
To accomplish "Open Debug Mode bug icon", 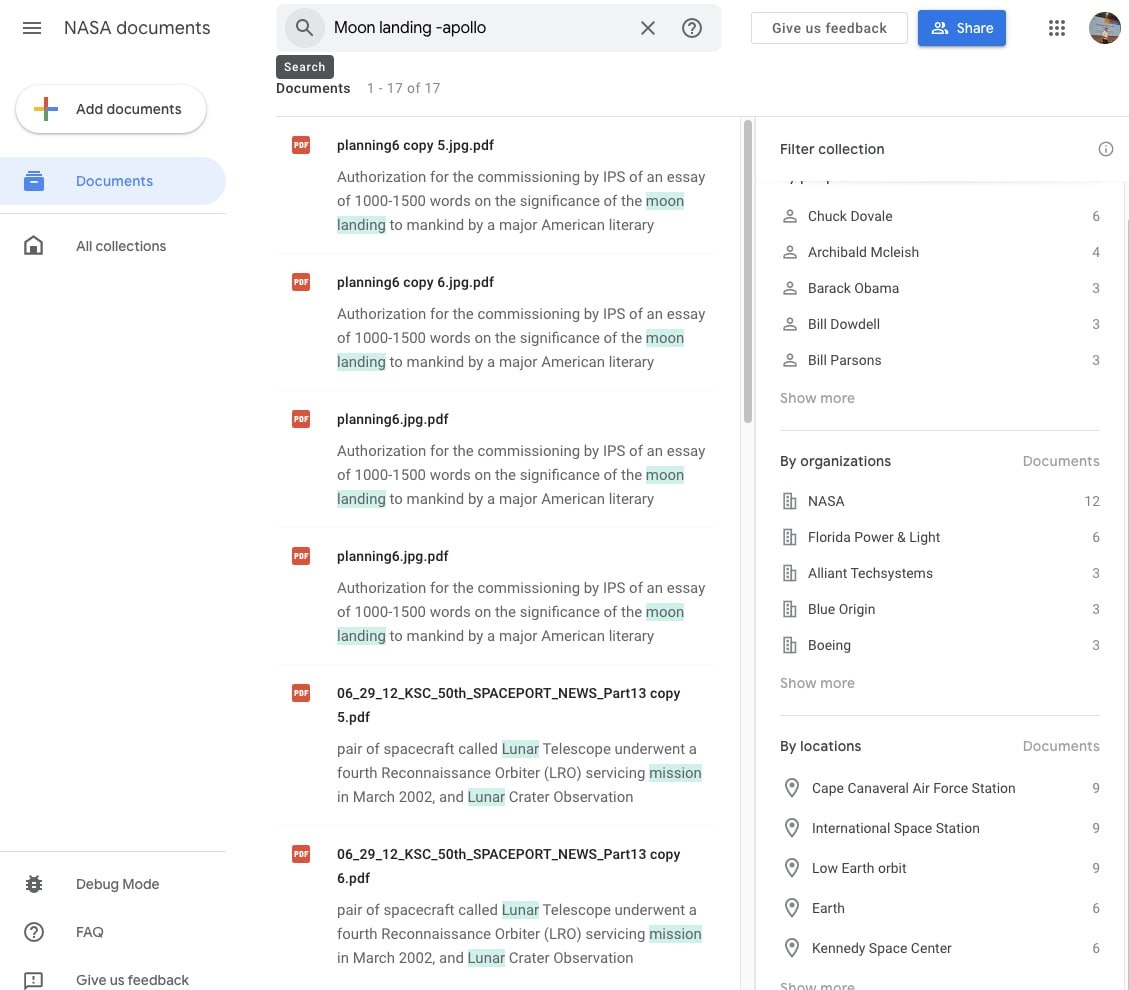I will (x=34, y=884).
